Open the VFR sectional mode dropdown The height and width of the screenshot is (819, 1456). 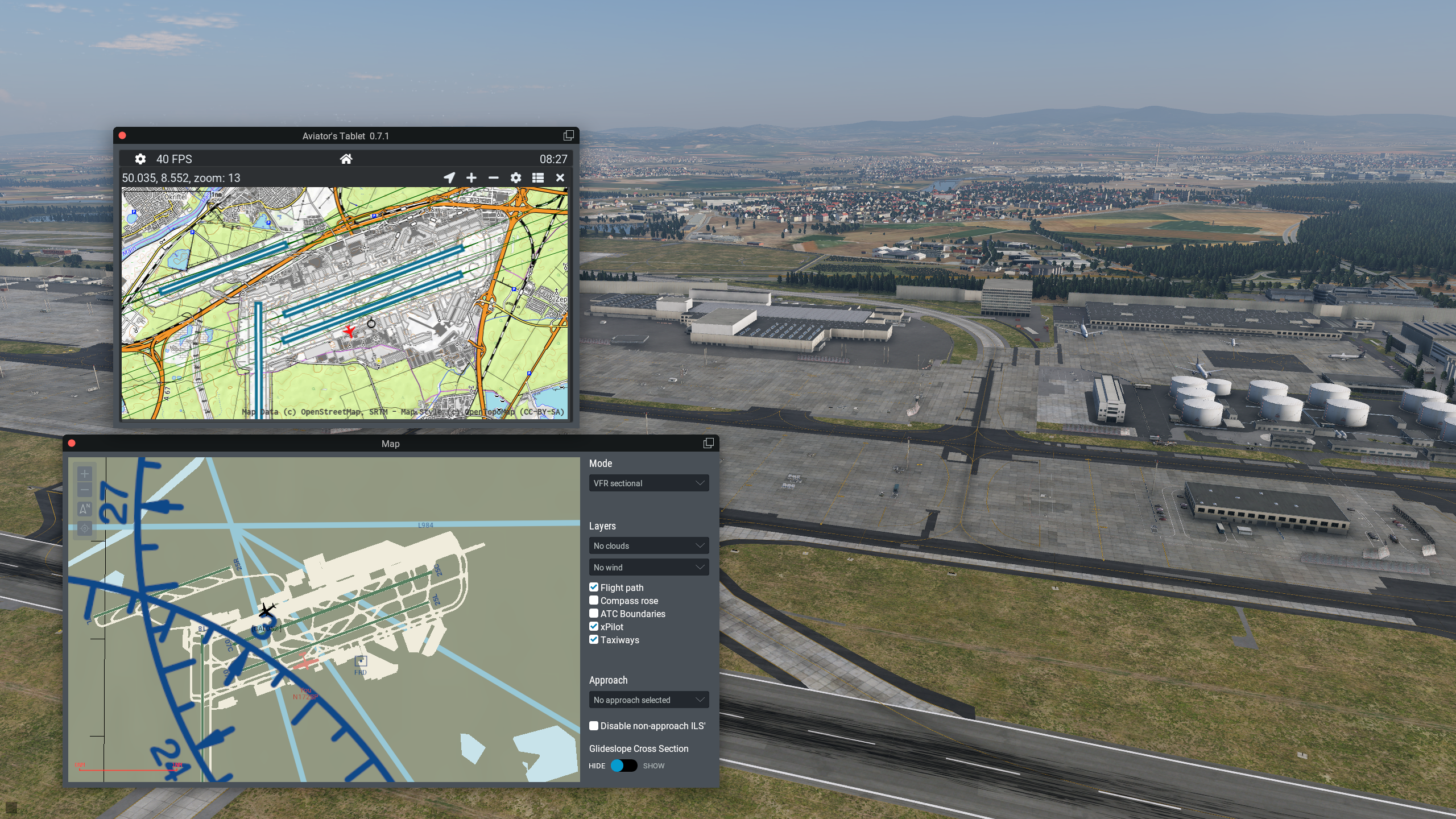click(x=648, y=483)
